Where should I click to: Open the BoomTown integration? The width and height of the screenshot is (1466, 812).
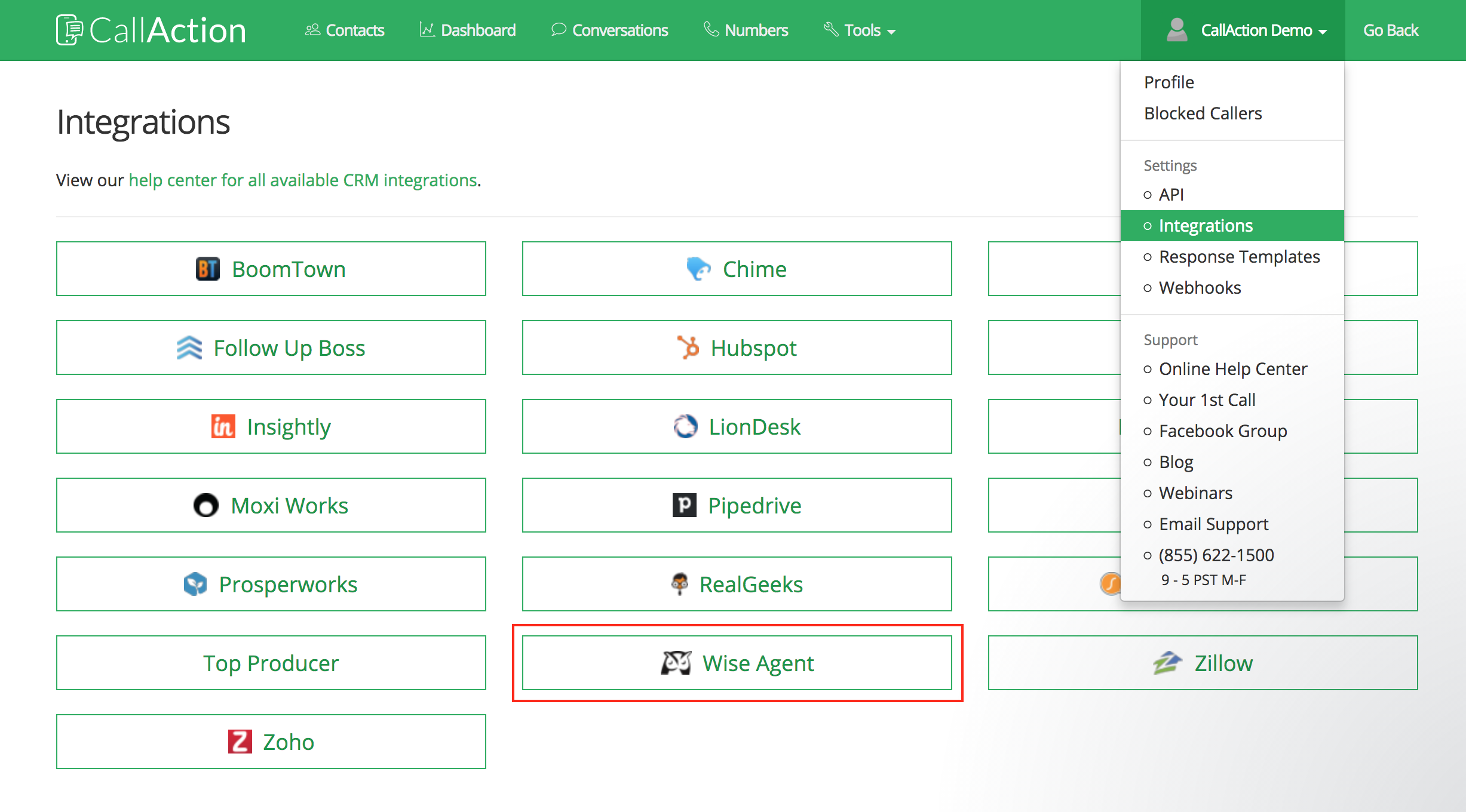coord(271,269)
